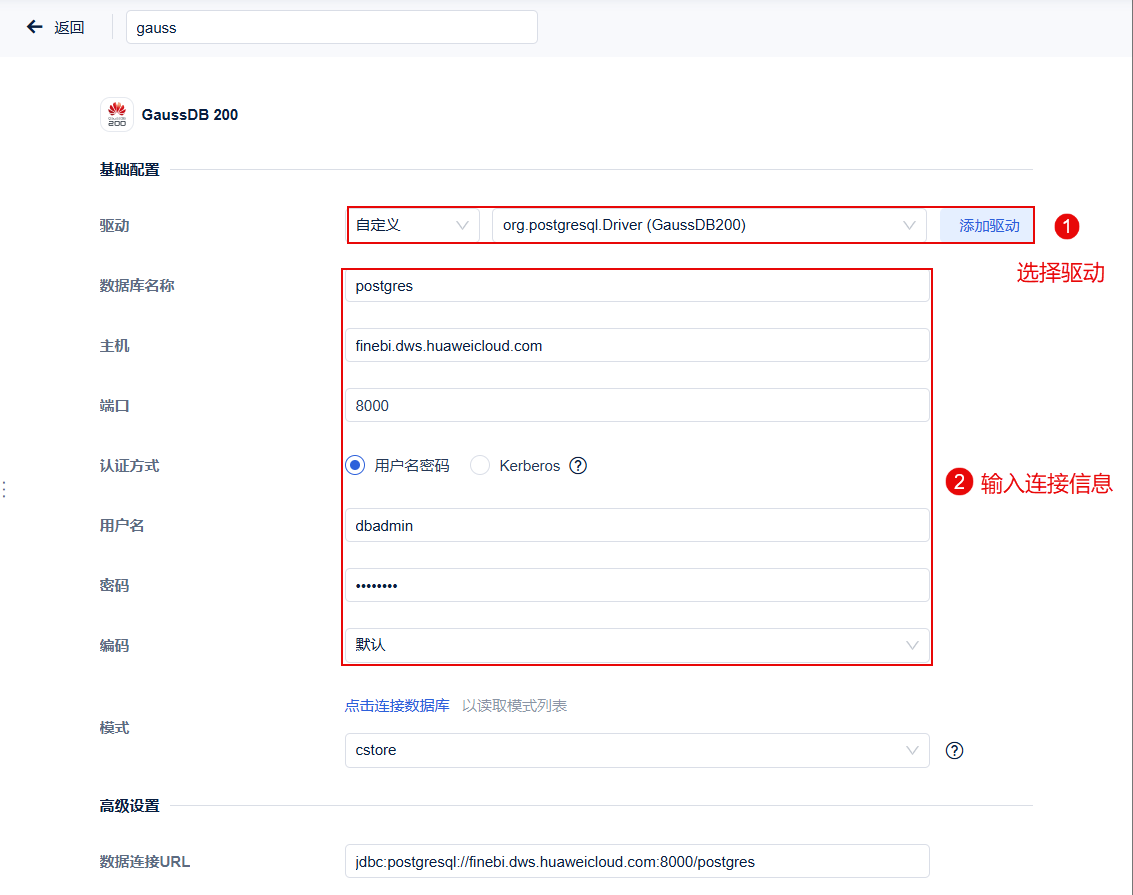This screenshot has width=1133, height=895.
Task: Select the Kerberos authentication radio button
Action: point(480,465)
